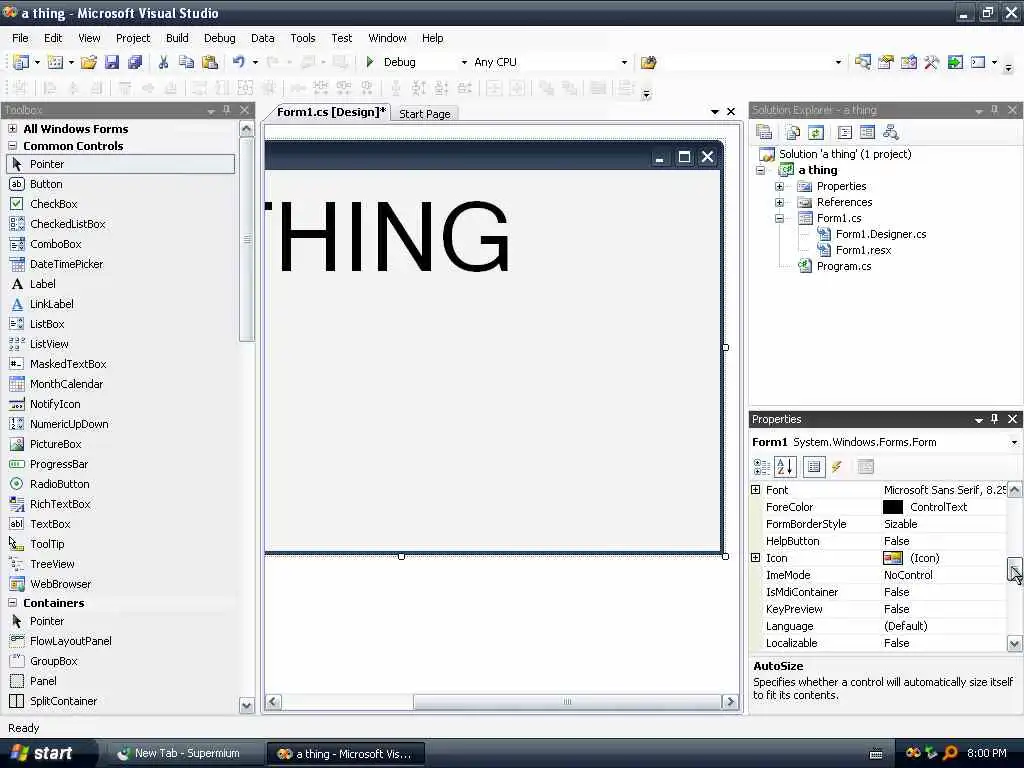Pin the Toolbox panel
The image size is (1024, 768).
227,110
